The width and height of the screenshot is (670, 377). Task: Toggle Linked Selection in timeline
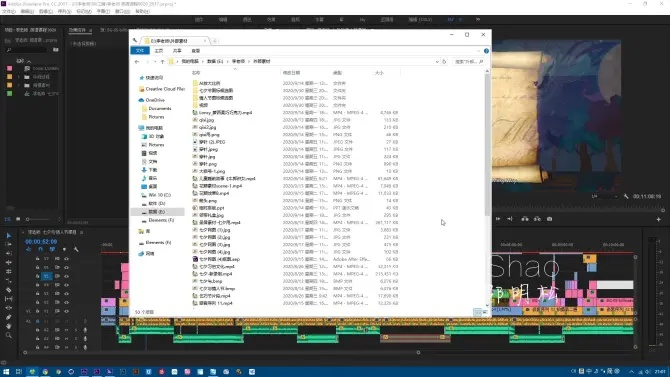click(52, 249)
